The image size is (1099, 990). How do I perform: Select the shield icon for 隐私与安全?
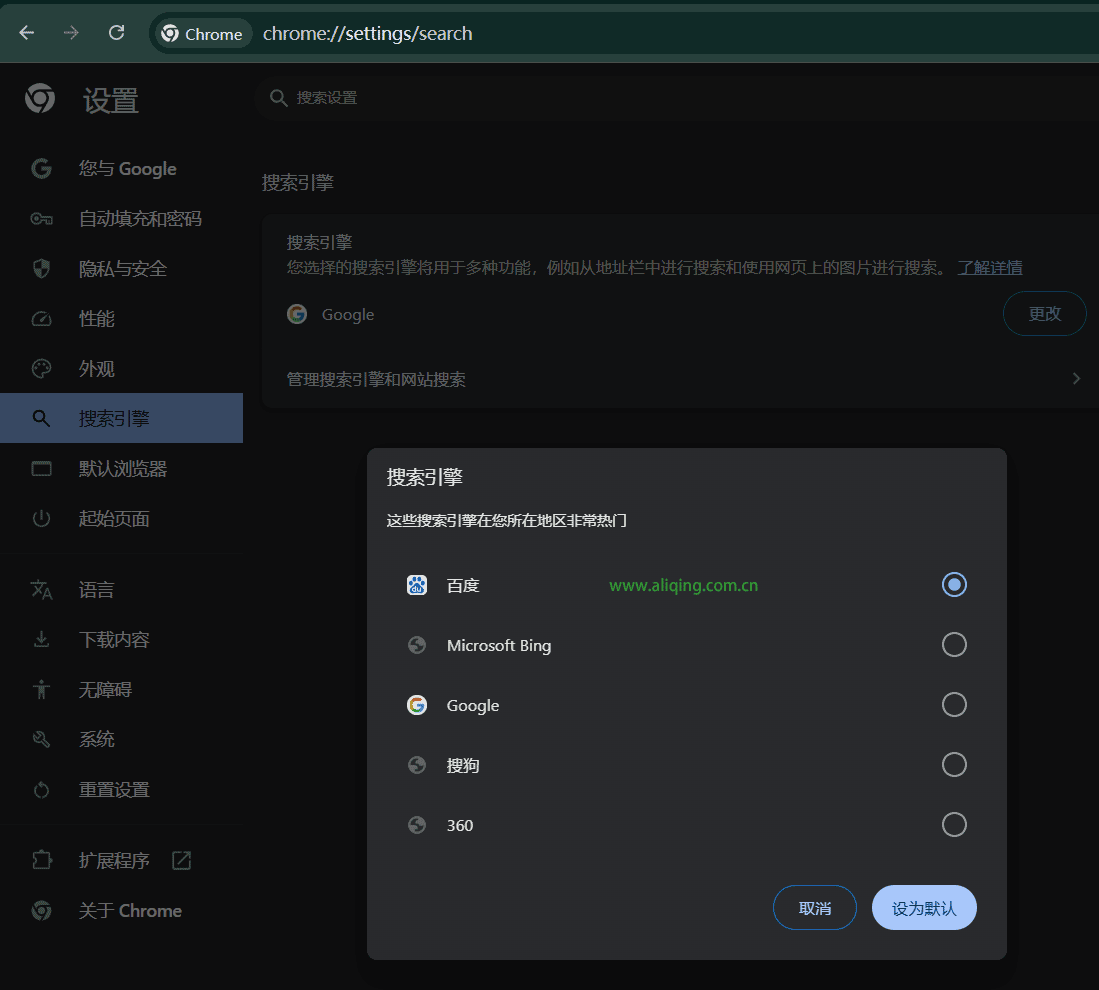pyautogui.click(x=40, y=268)
